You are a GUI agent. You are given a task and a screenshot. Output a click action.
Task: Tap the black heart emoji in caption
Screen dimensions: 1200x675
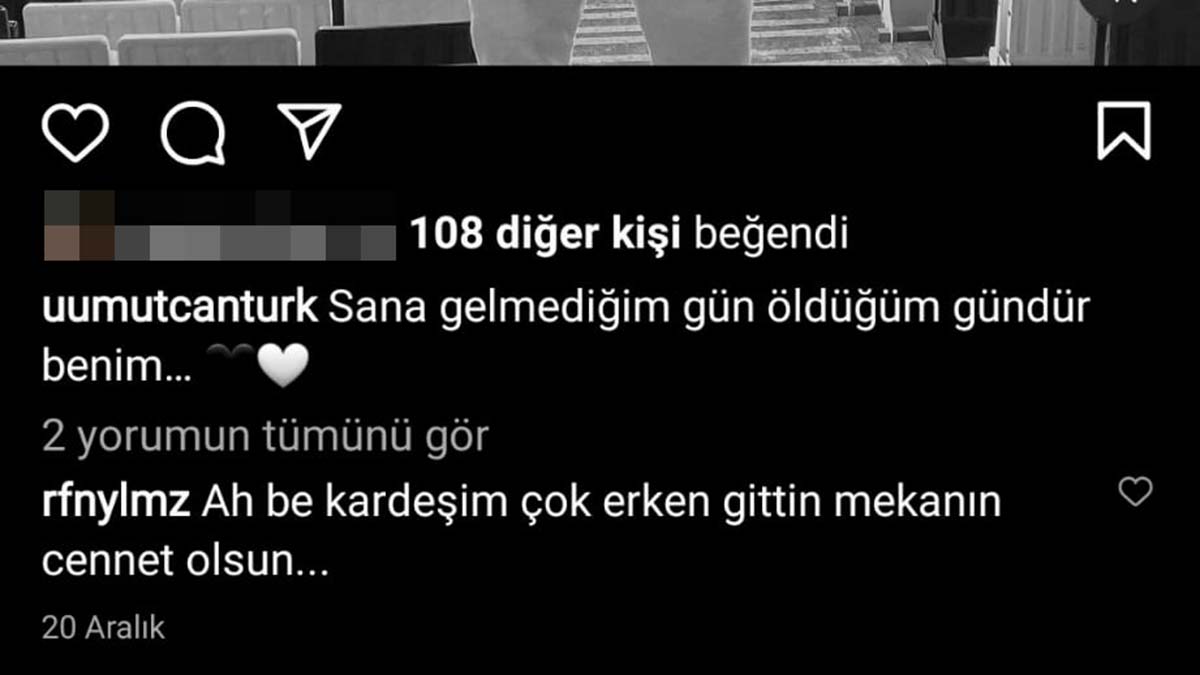[x=229, y=358]
